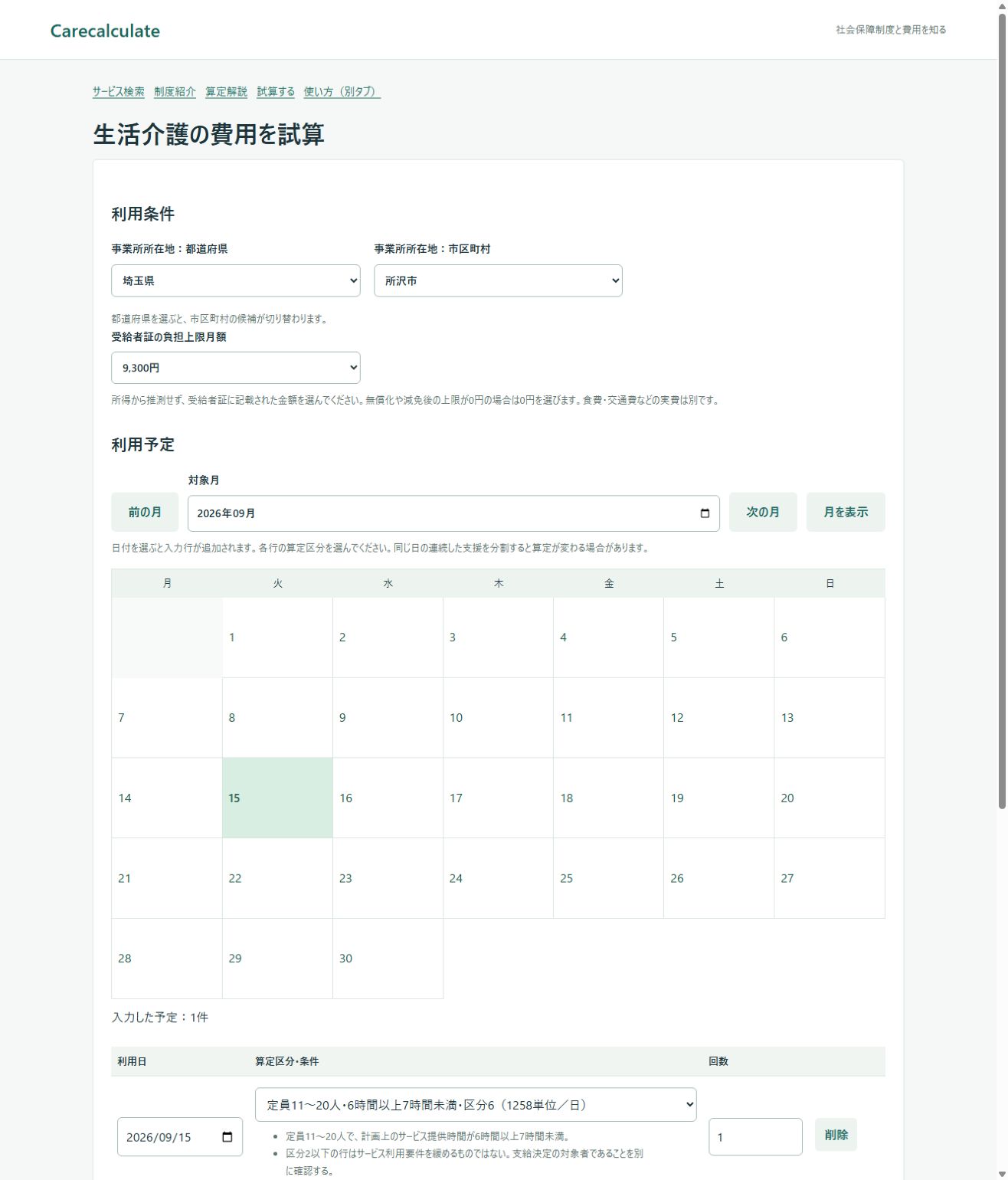Click the 回数 number field showing 1
The width and height of the screenshot is (1008, 1180).
click(x=755, y=1137)
